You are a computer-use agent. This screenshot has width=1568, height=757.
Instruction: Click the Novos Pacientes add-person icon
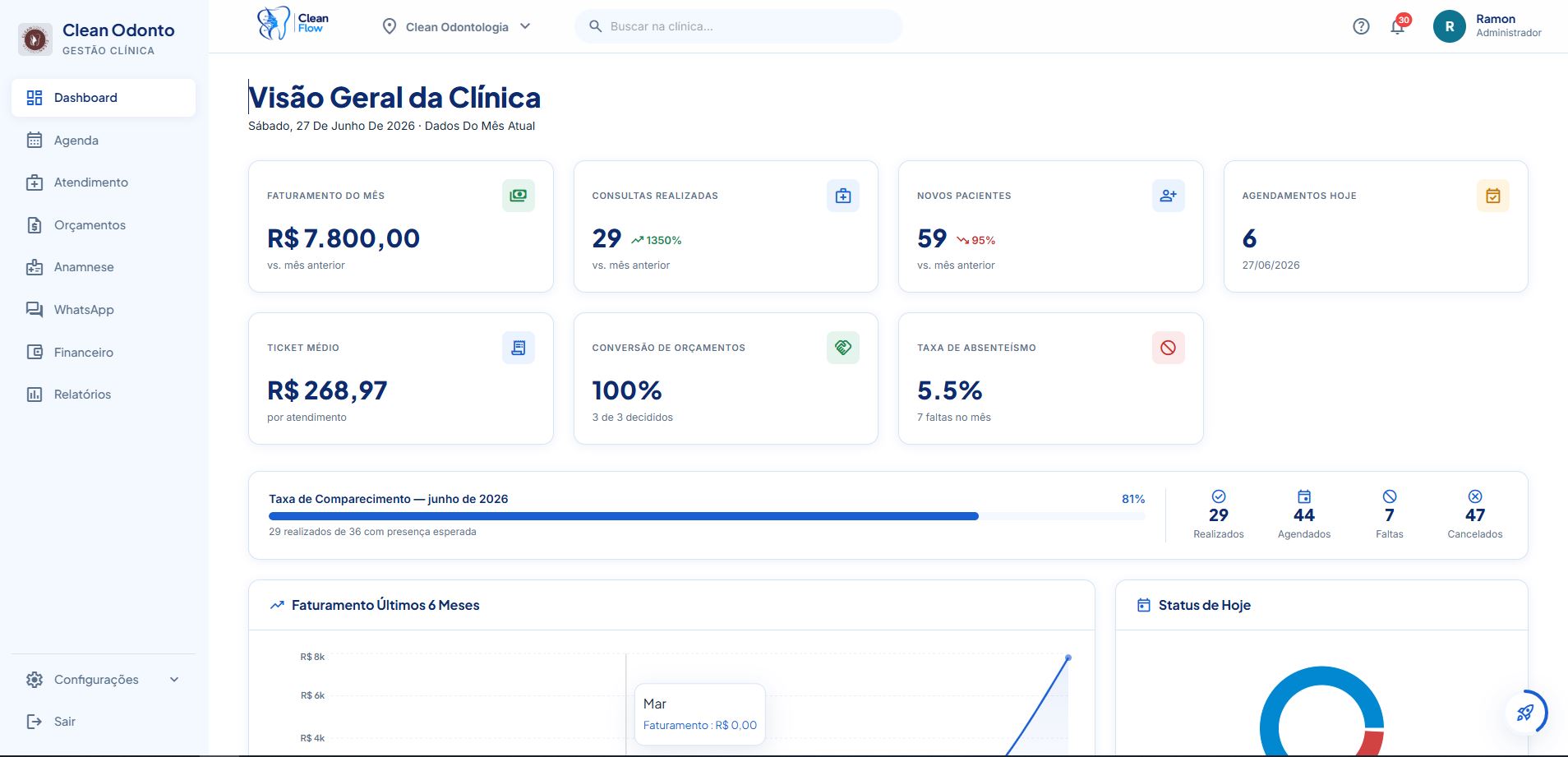[1169, 196]
